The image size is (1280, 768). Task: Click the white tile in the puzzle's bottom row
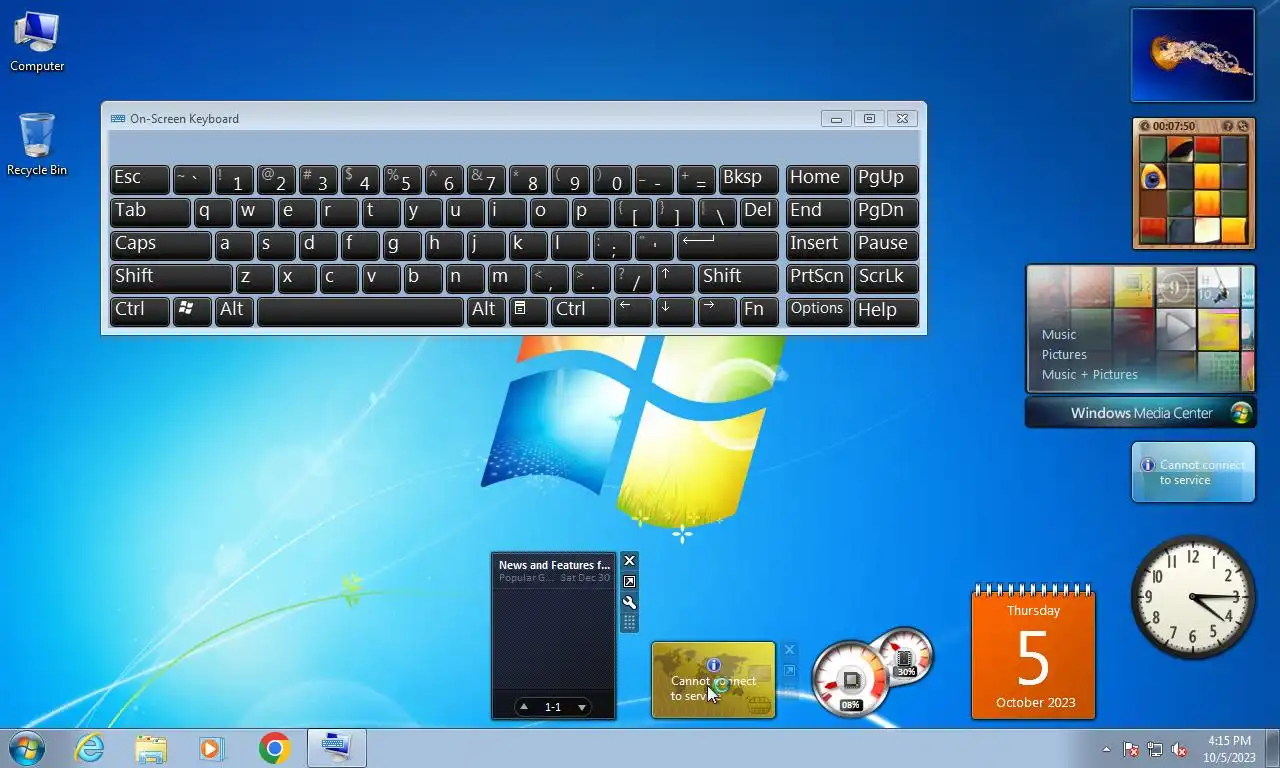point(1207,230)
